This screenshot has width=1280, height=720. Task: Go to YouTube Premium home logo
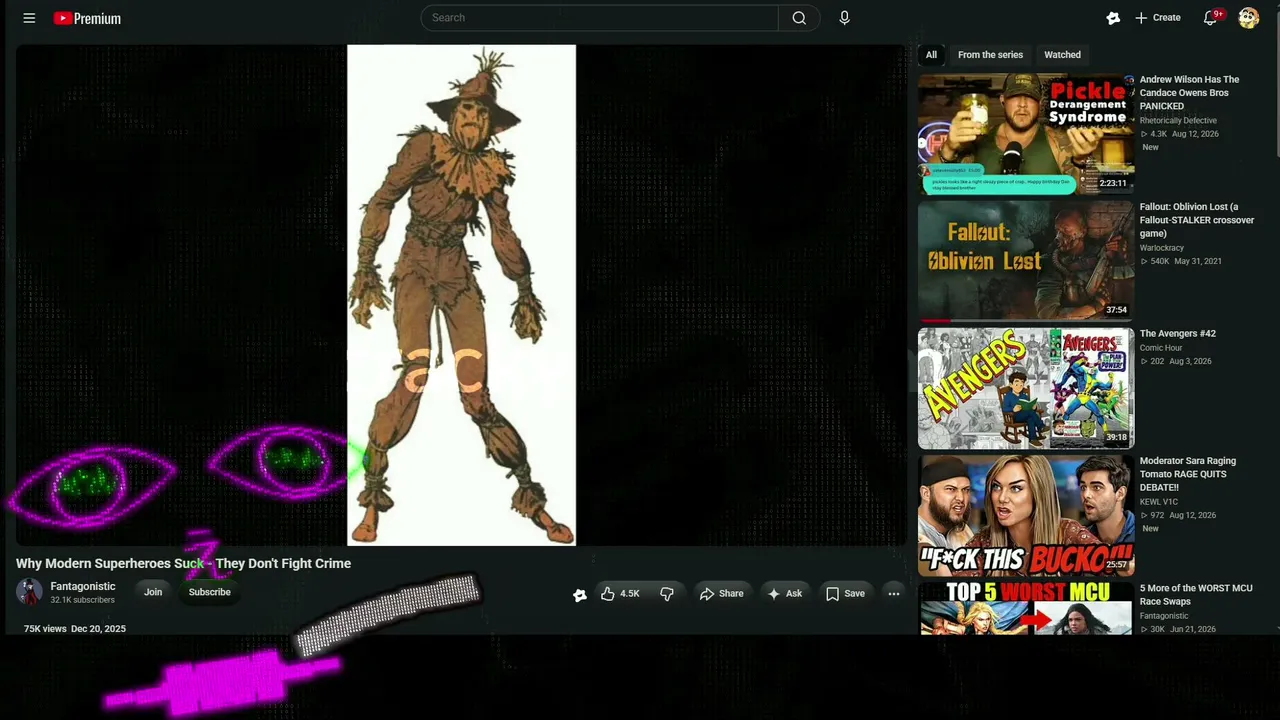pos(88,18)
